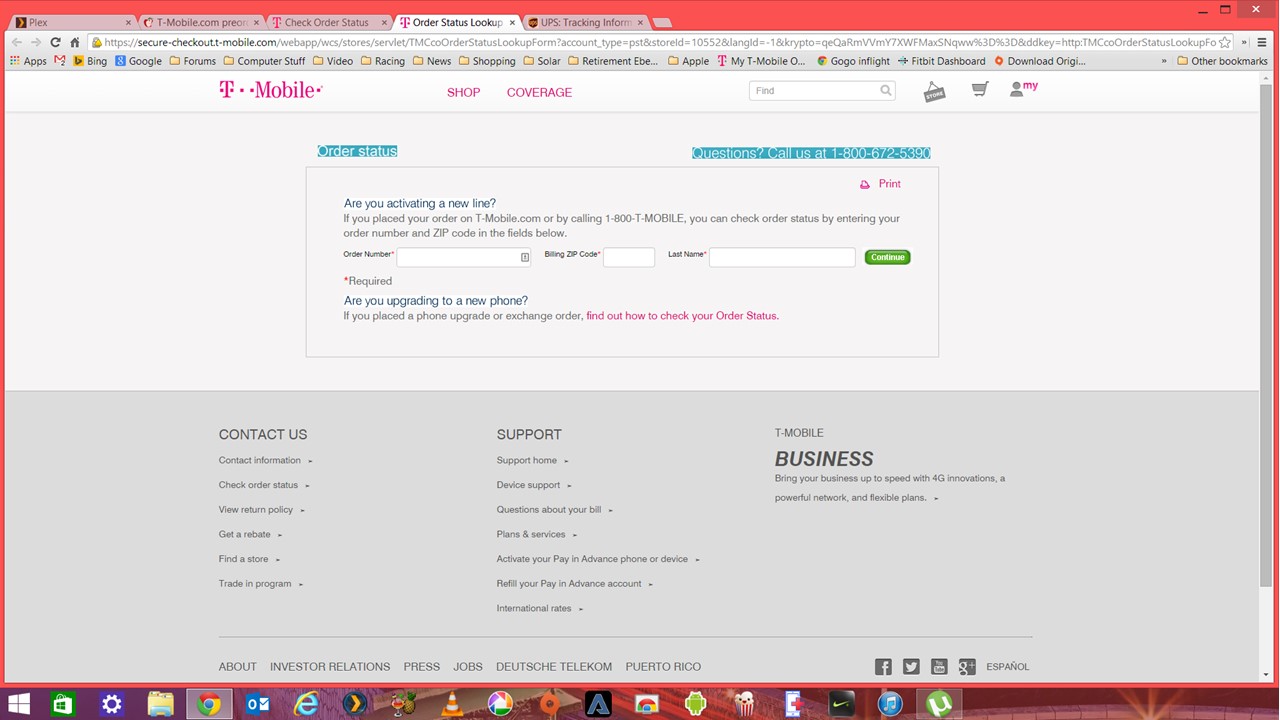
Task: Open the Solar bookmark folder
Action: tap(542, 61)
